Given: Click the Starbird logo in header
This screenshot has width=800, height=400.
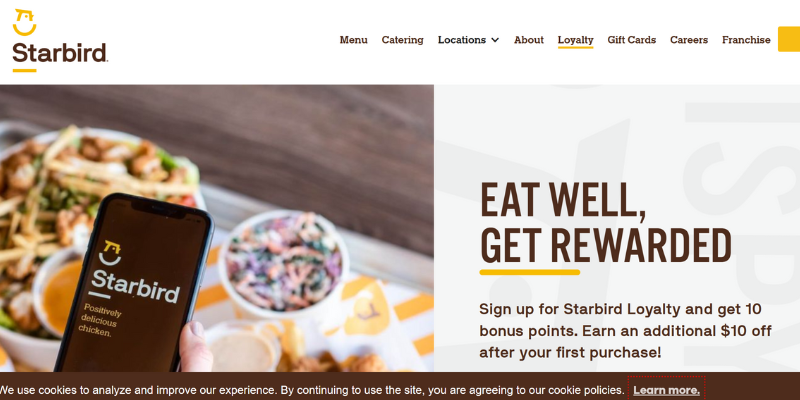Looking at the screenshot, I should point(60,41).
